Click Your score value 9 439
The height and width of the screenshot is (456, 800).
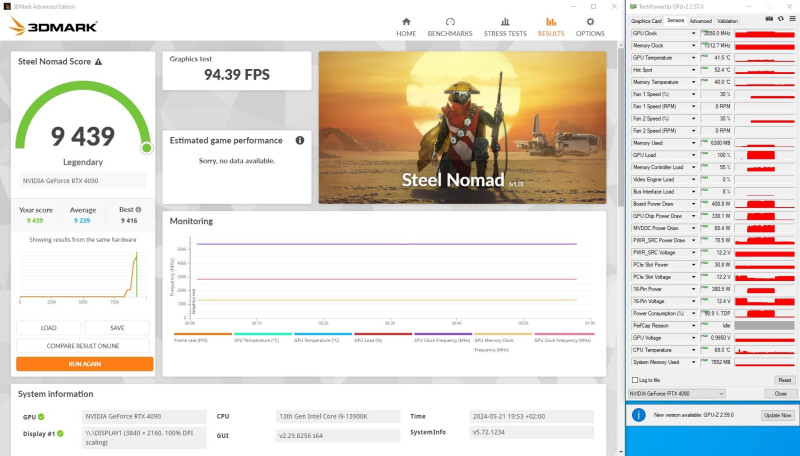[35, 221]
